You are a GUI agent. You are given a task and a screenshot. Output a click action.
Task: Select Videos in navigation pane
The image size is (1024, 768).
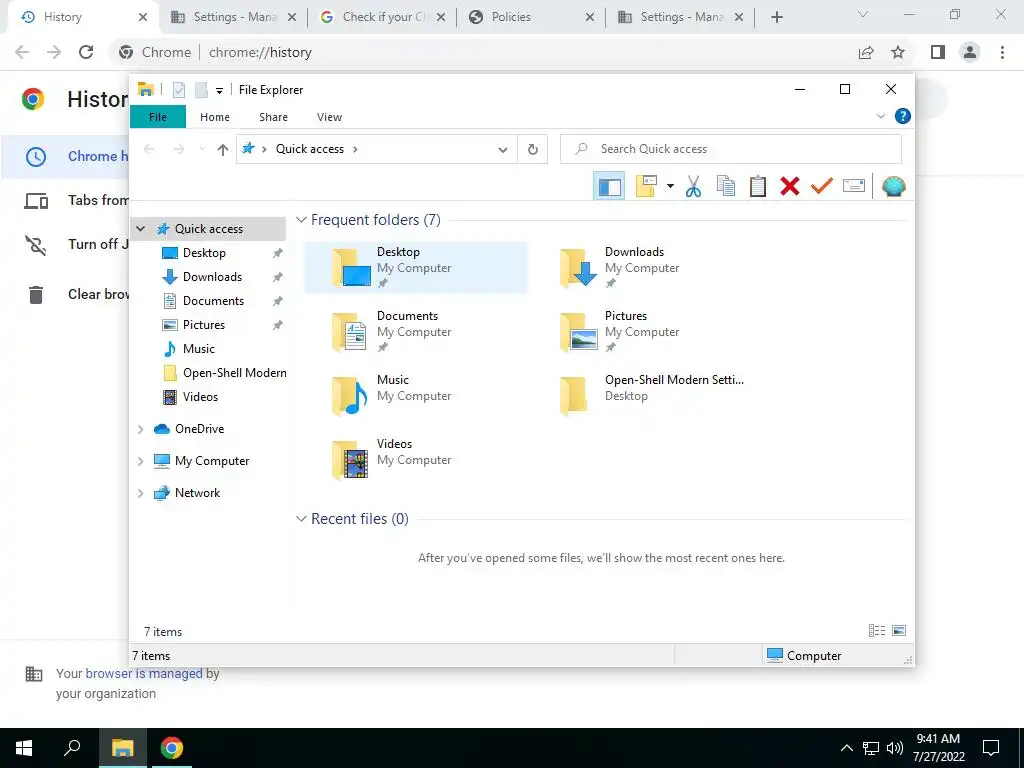200,397
